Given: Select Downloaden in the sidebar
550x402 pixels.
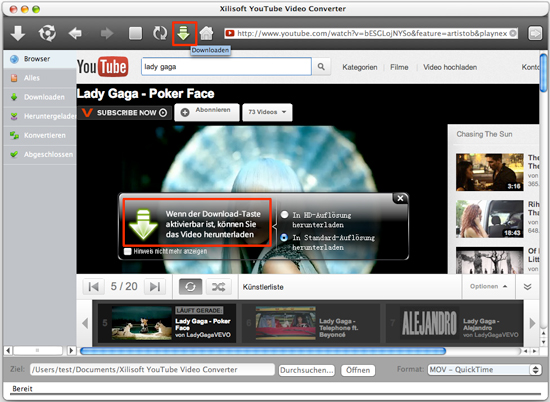Looking at the screenshot, I should click(40, 97).
